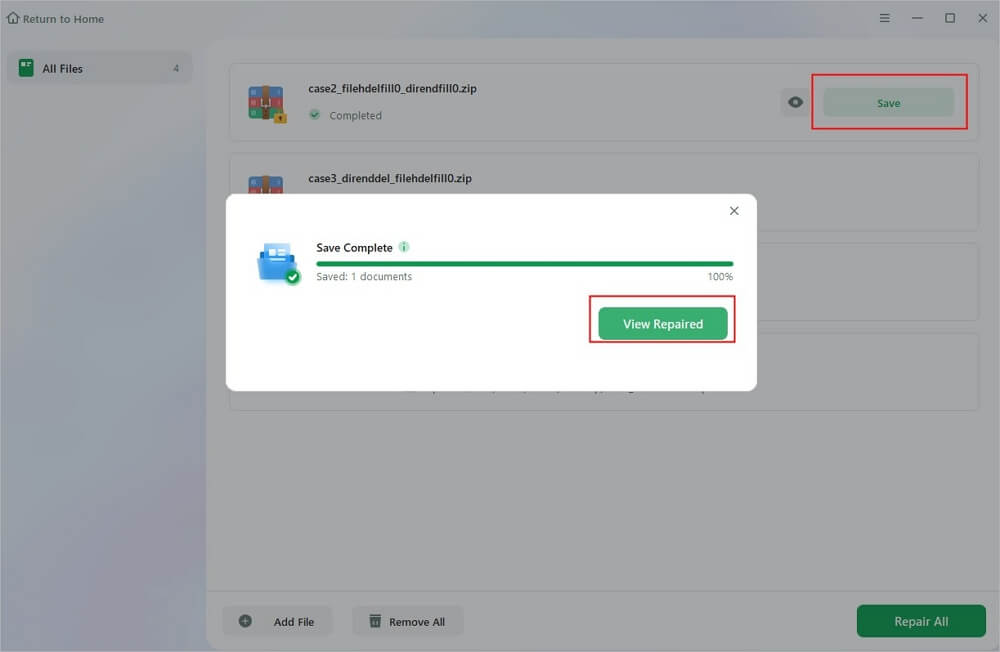Start Repair All files
1000x652 pixels.
point(921,621)
